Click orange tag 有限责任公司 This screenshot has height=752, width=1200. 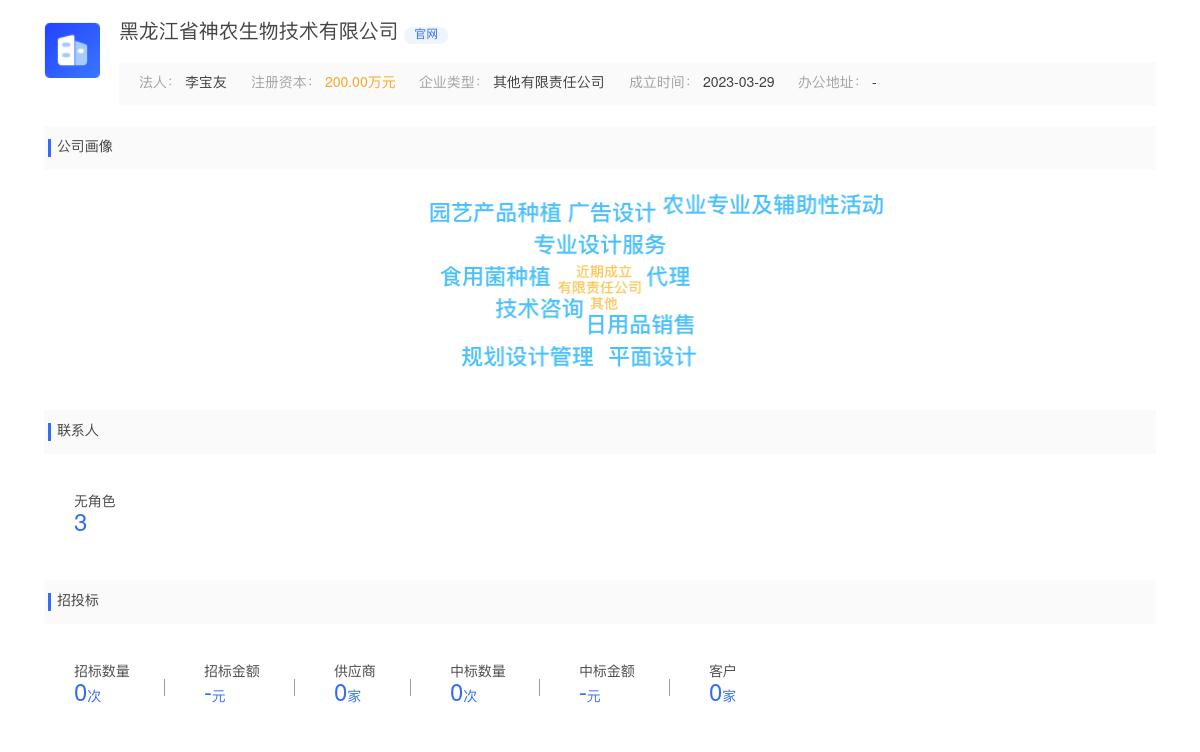click(x=600, y=288)
